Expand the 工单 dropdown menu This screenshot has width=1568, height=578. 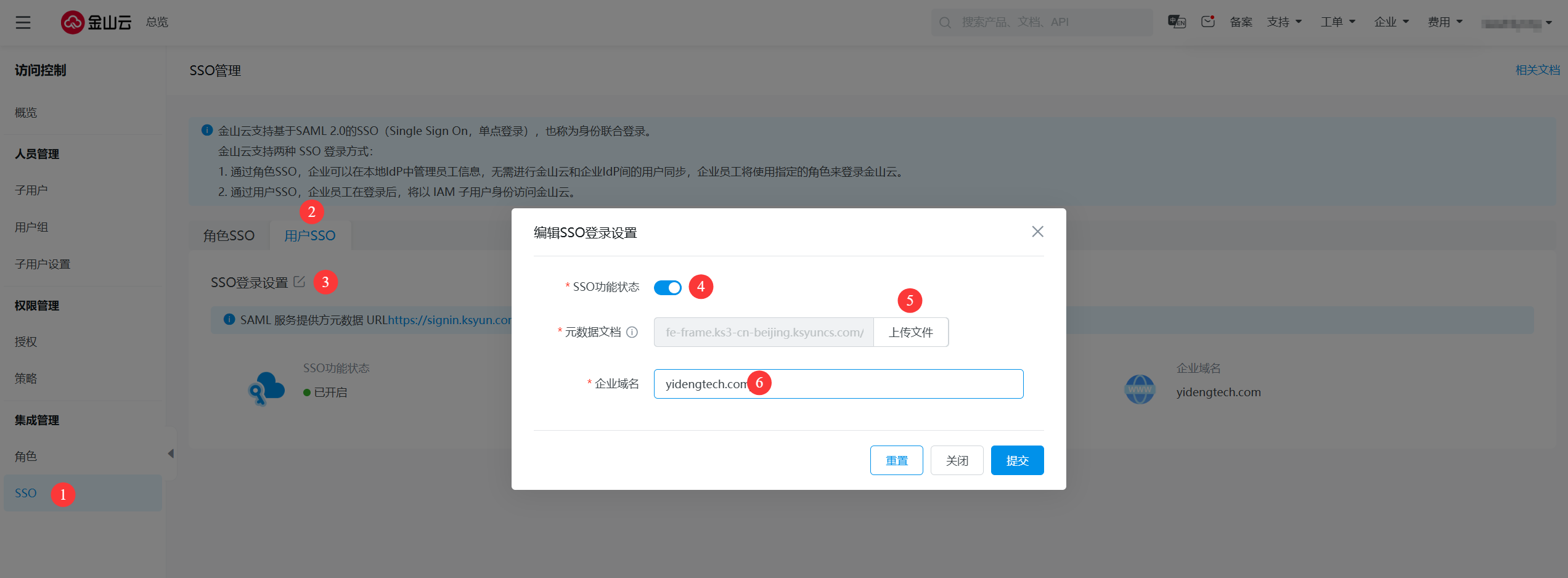[x=1337, y=22]
